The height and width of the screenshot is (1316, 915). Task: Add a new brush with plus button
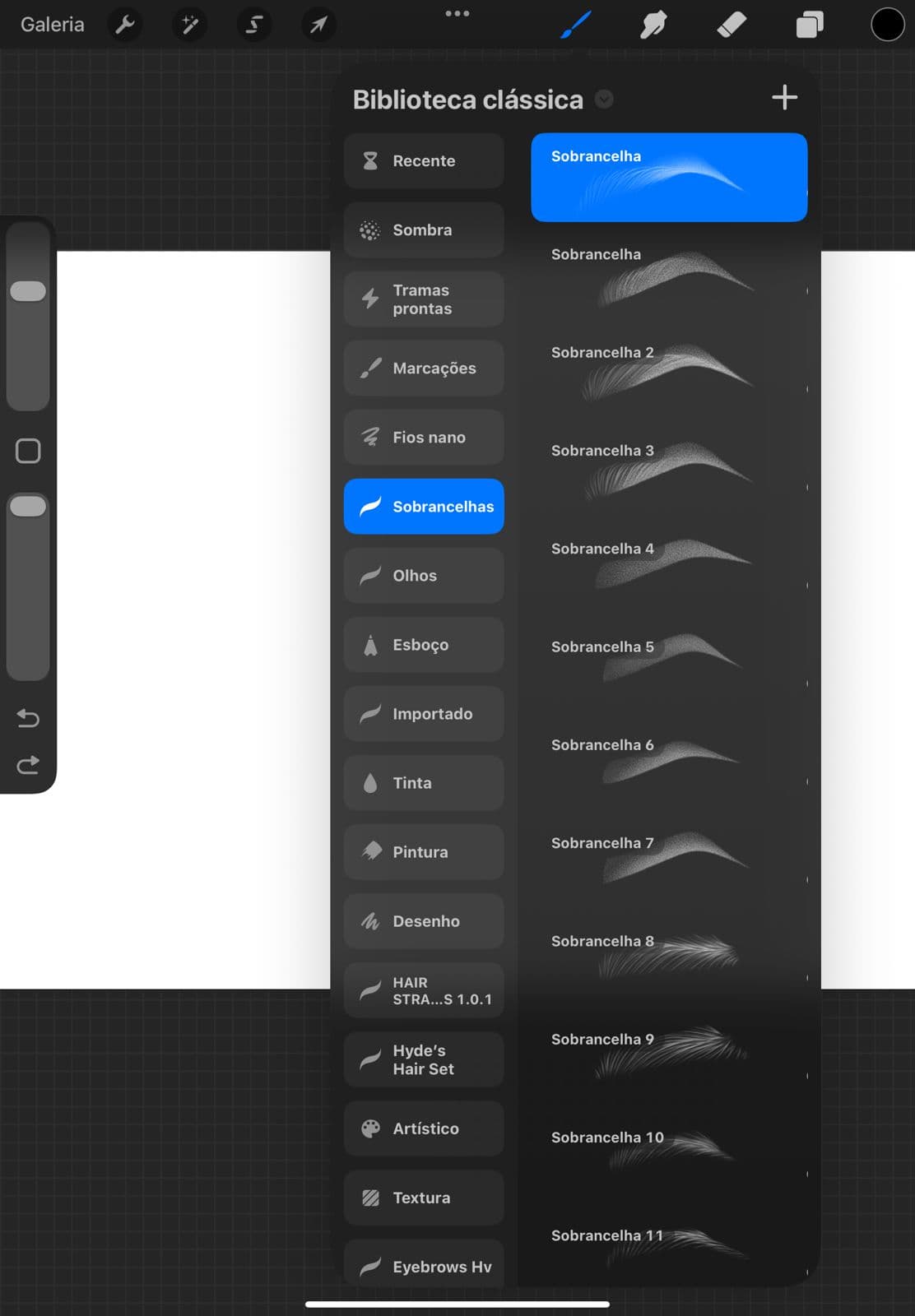coord(784,98)
